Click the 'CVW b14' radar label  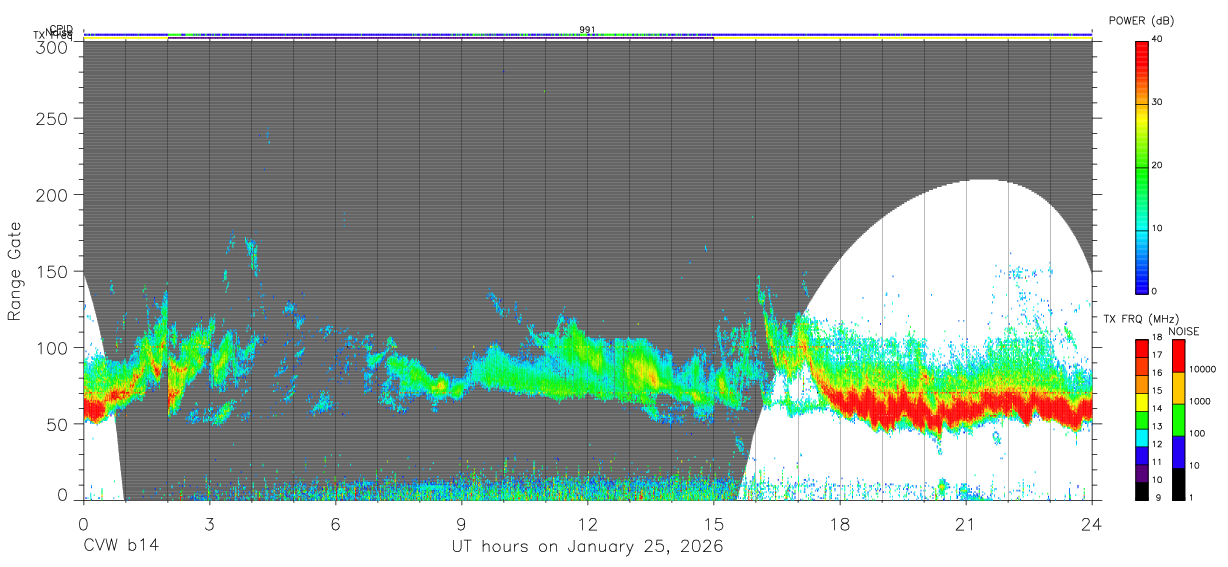120,547
